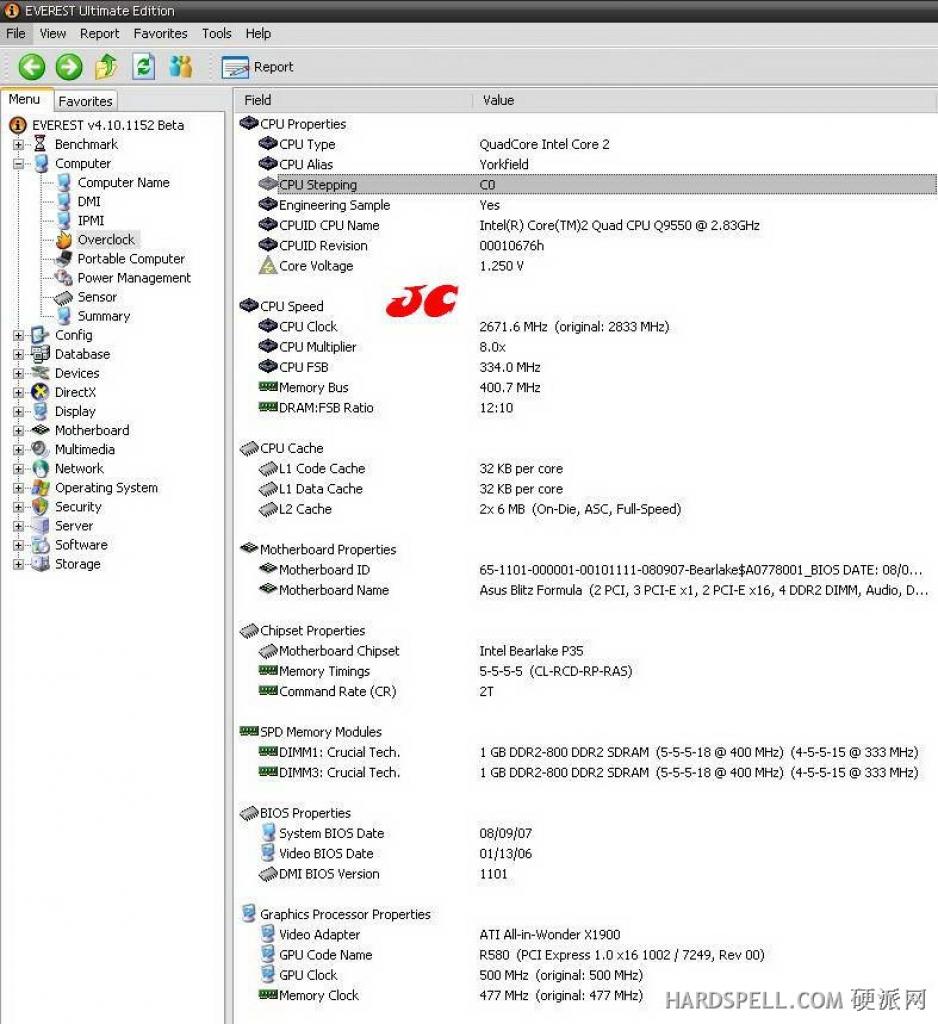Click the DirectX icon in tree
Image resolution: width=938 pixels, height=1024 pixels.
(x=40, y=392)
